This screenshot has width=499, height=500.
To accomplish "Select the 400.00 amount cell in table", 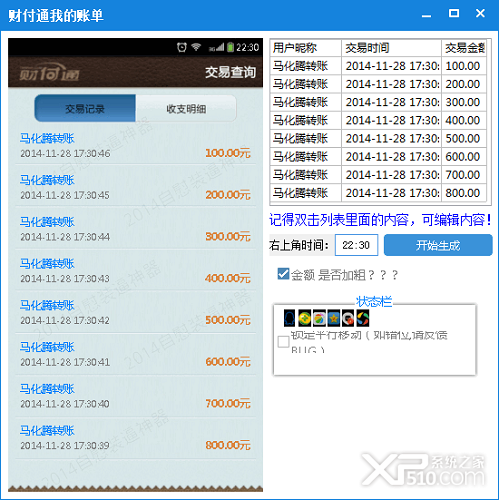I will [x=464, y=120].
